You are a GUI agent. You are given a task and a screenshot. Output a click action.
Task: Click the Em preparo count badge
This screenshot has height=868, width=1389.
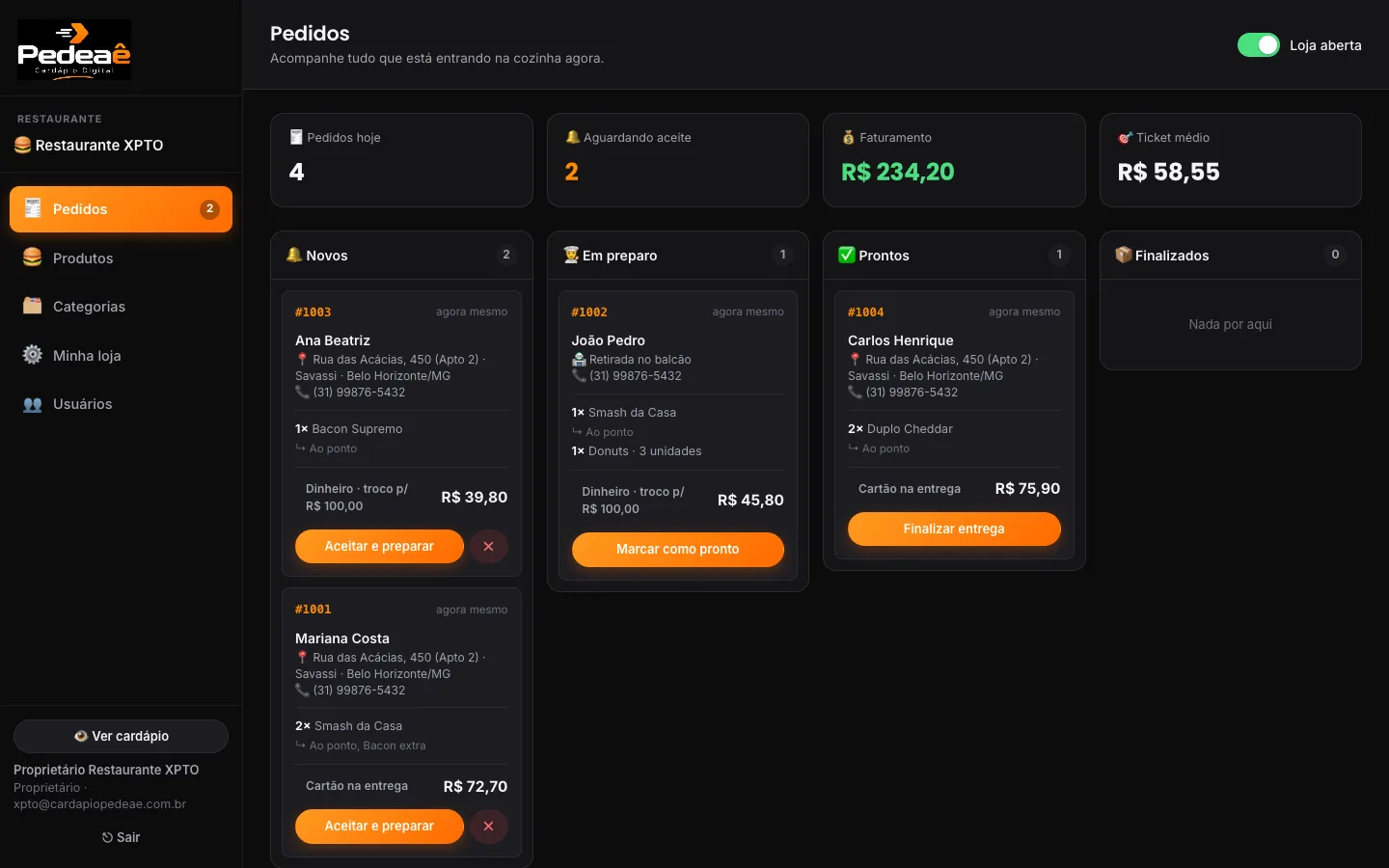(782, 255)
